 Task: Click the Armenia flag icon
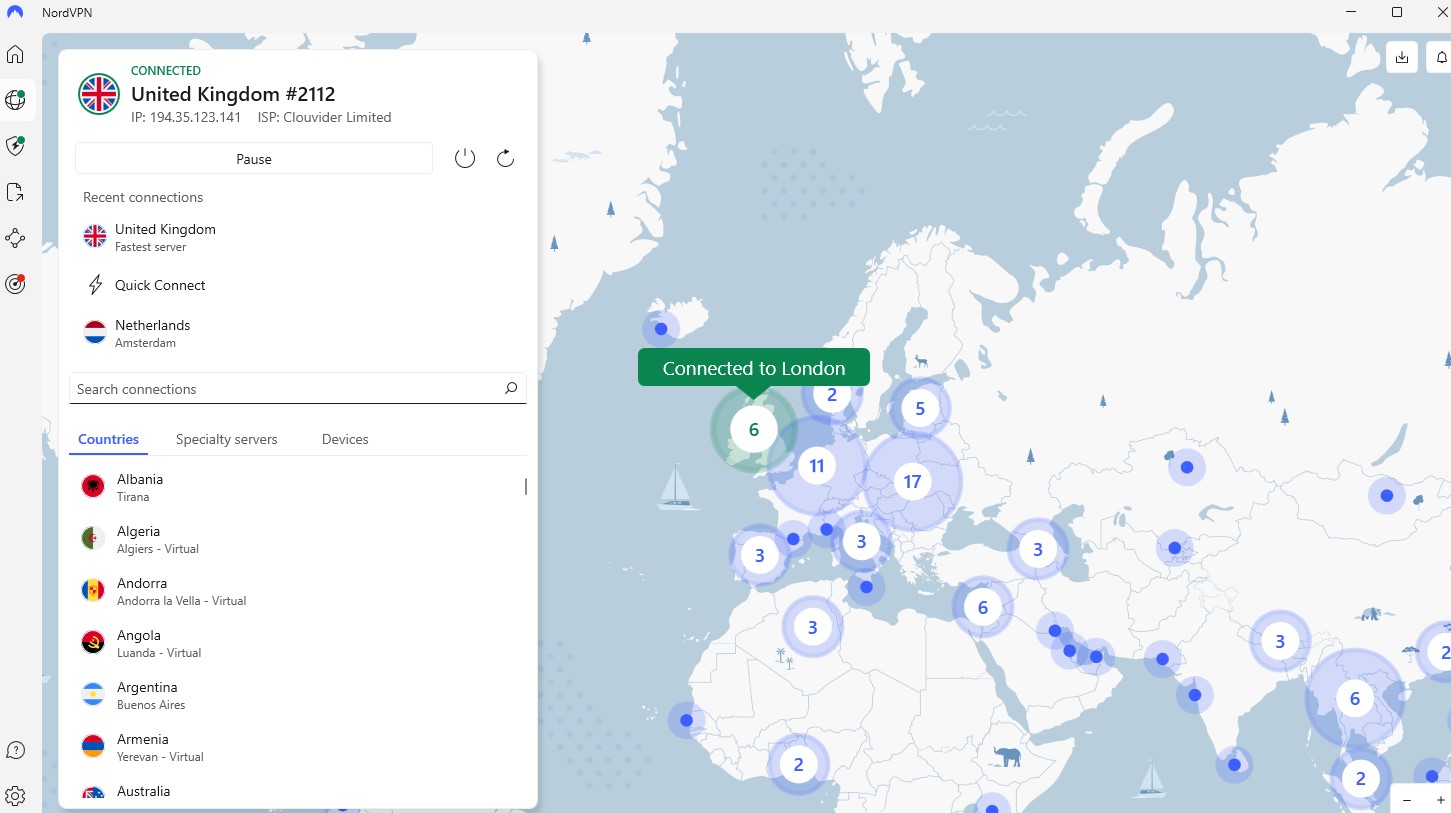pyautogui.click(x=93, y=747)
